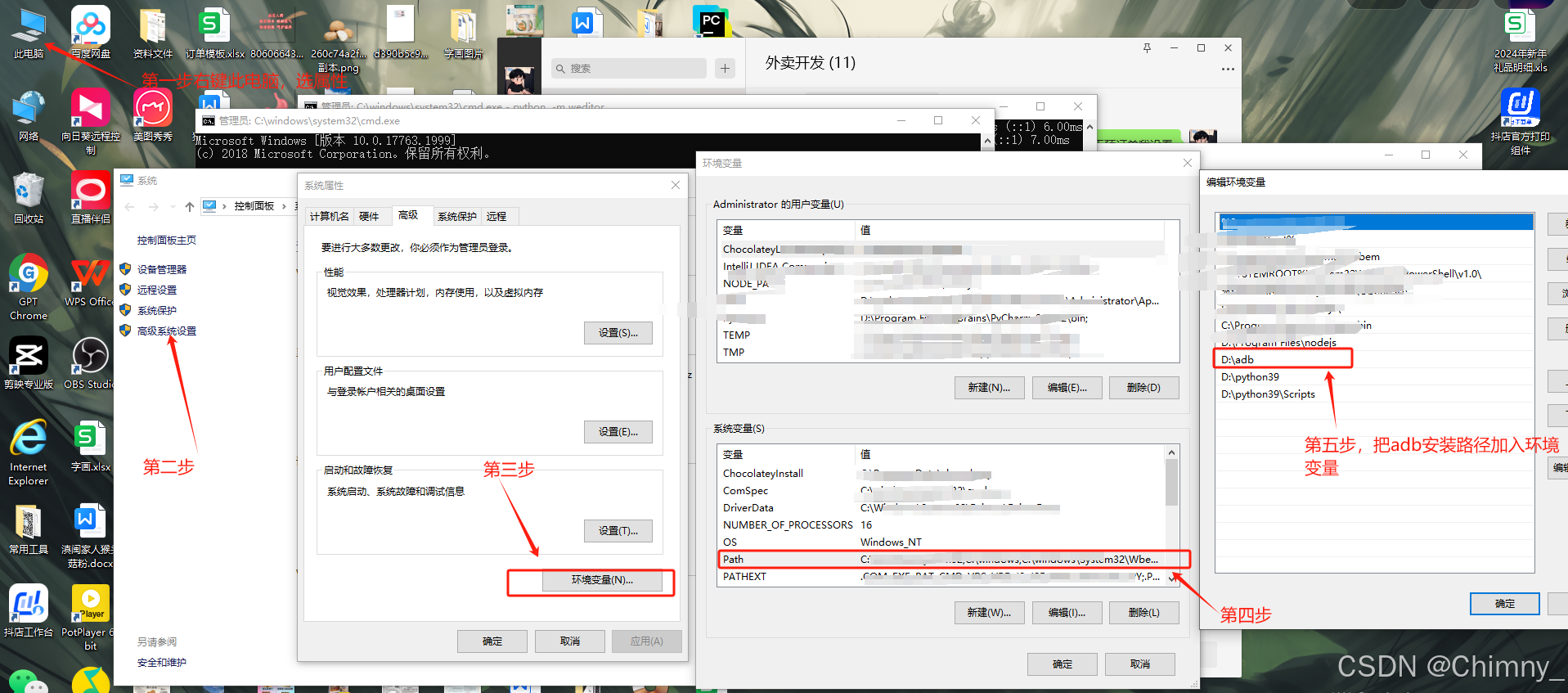Click the plus button beside the search box
The image size is (1568, 693).
tap(725, 69)
